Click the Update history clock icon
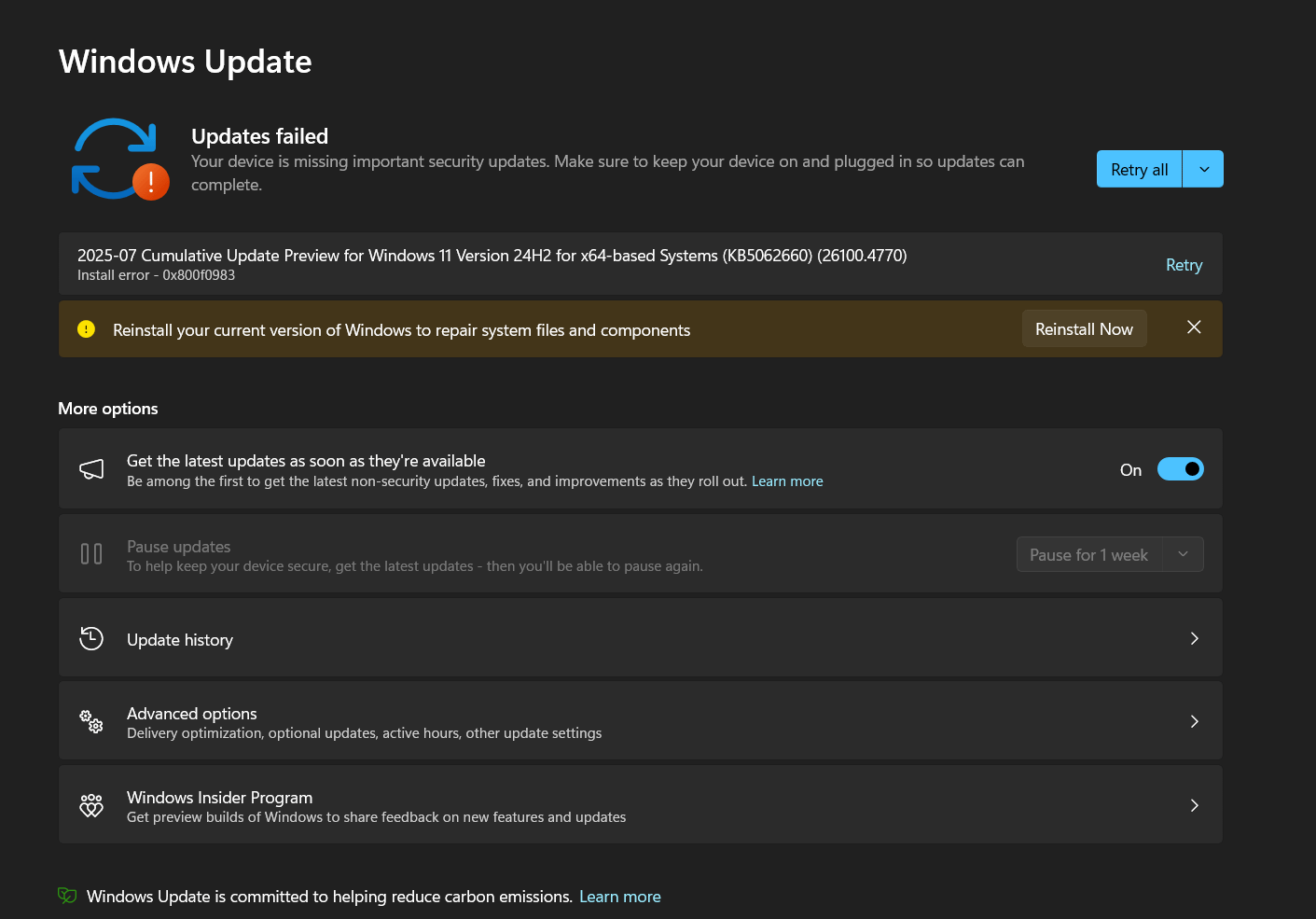 pos(91,638)
